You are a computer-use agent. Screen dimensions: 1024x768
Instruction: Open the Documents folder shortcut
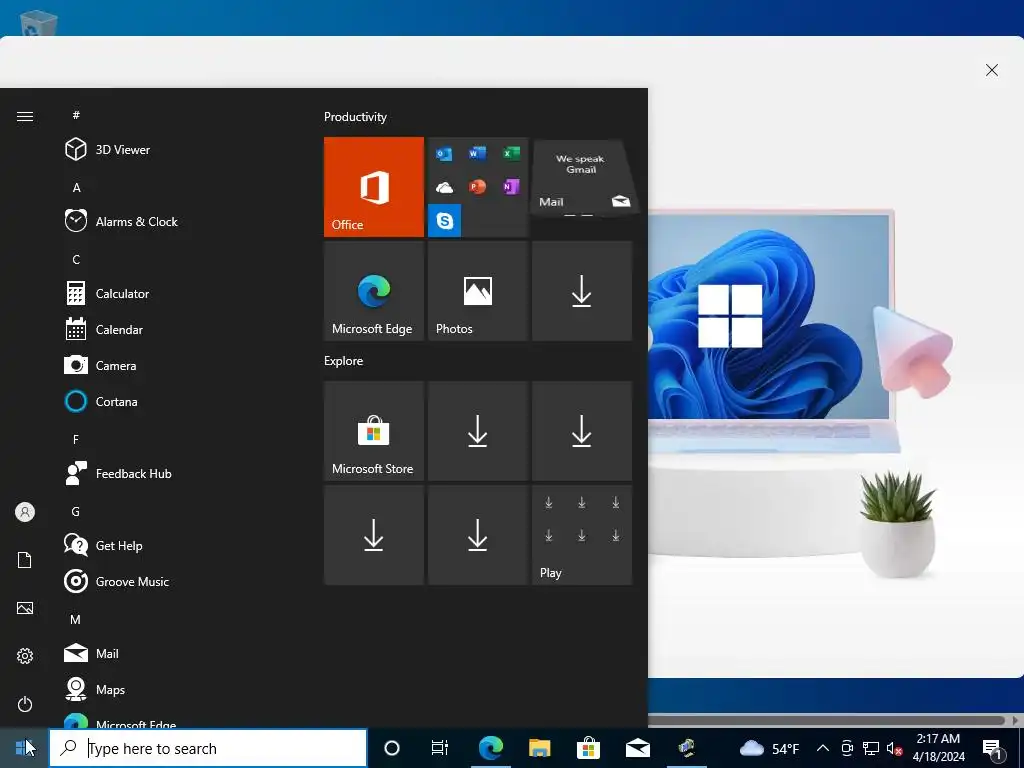(x=25, y=560)
